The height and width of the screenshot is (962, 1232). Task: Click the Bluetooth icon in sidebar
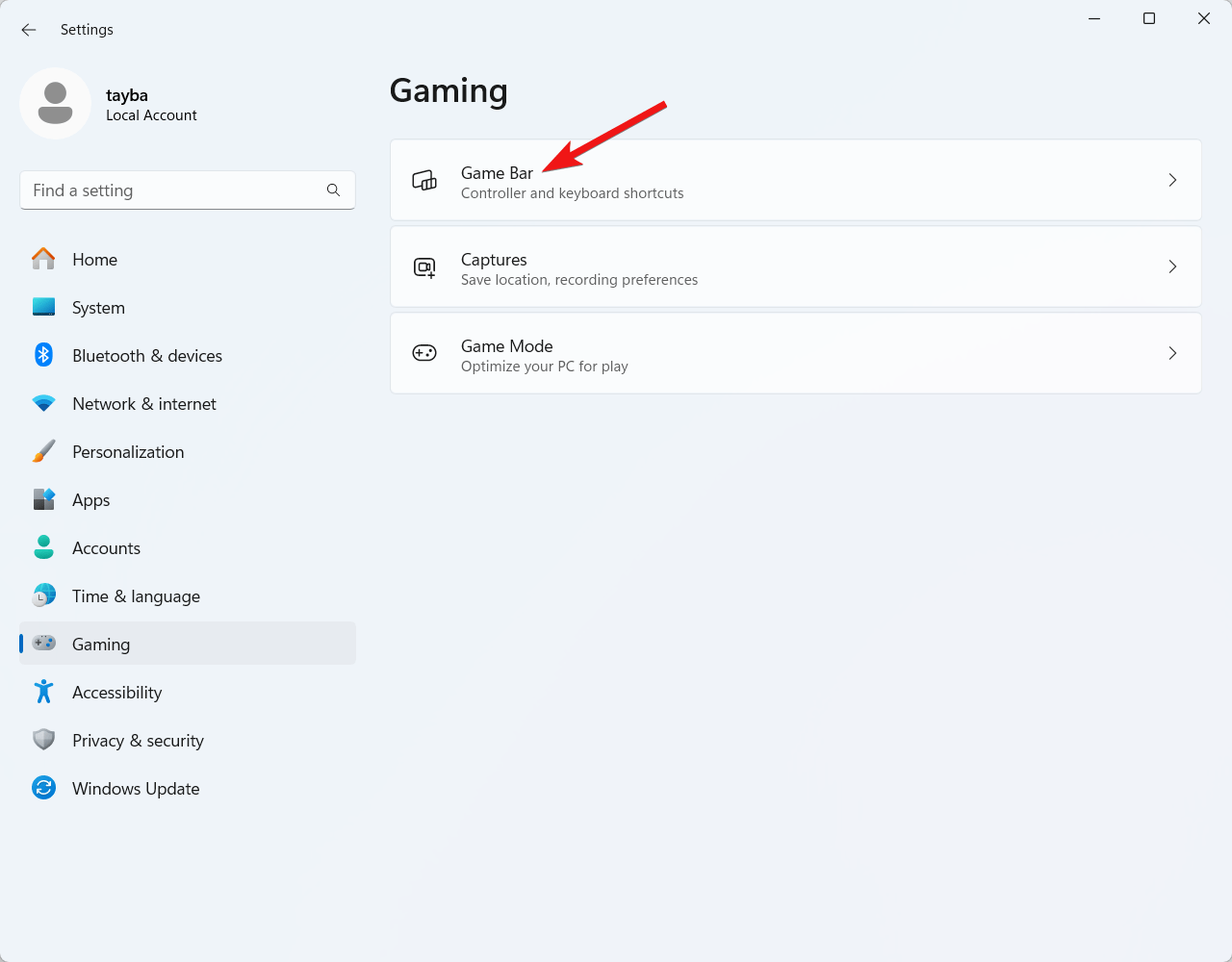coord(43,355)
